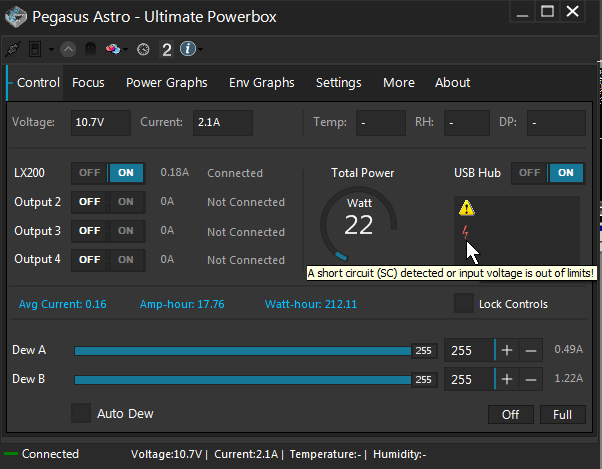This screenshot has height=469, width=602.
Task: Increase Dew B with plus button
Action: click(x=507, y=379)
